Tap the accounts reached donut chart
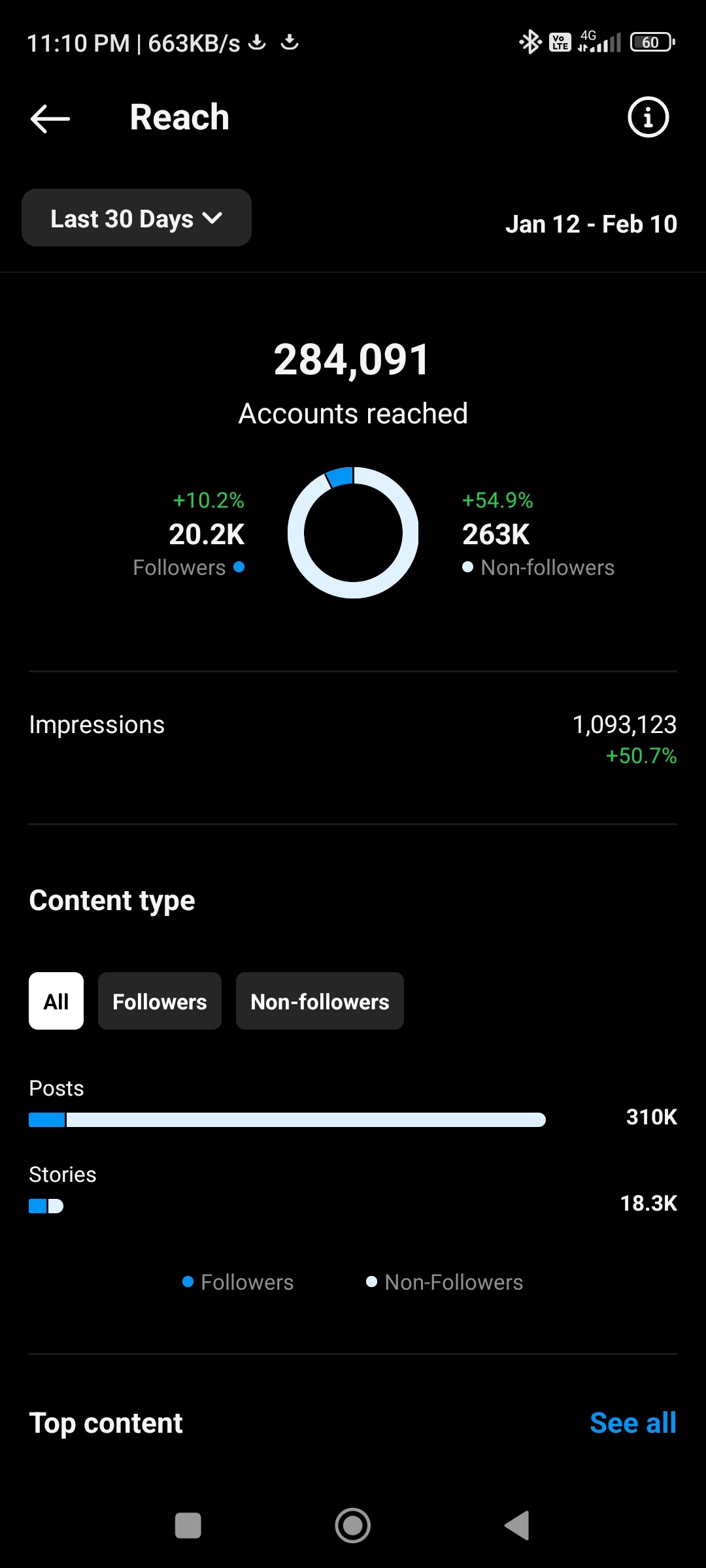706x1568 pixels. [x=353, y=532]
